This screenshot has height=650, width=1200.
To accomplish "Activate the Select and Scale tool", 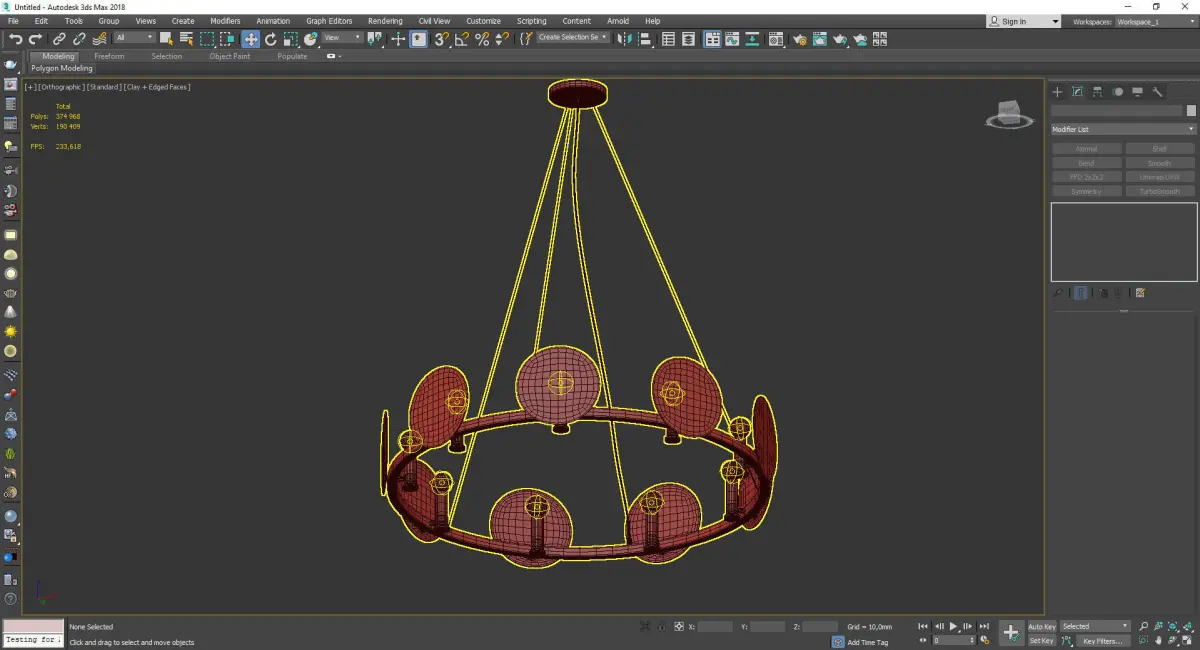I will point(290,39).
